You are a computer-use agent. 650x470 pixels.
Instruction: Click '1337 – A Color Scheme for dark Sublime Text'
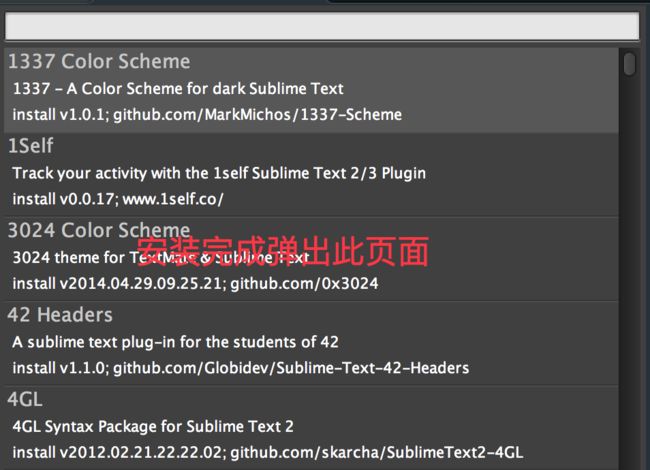(x=178, y=89)
